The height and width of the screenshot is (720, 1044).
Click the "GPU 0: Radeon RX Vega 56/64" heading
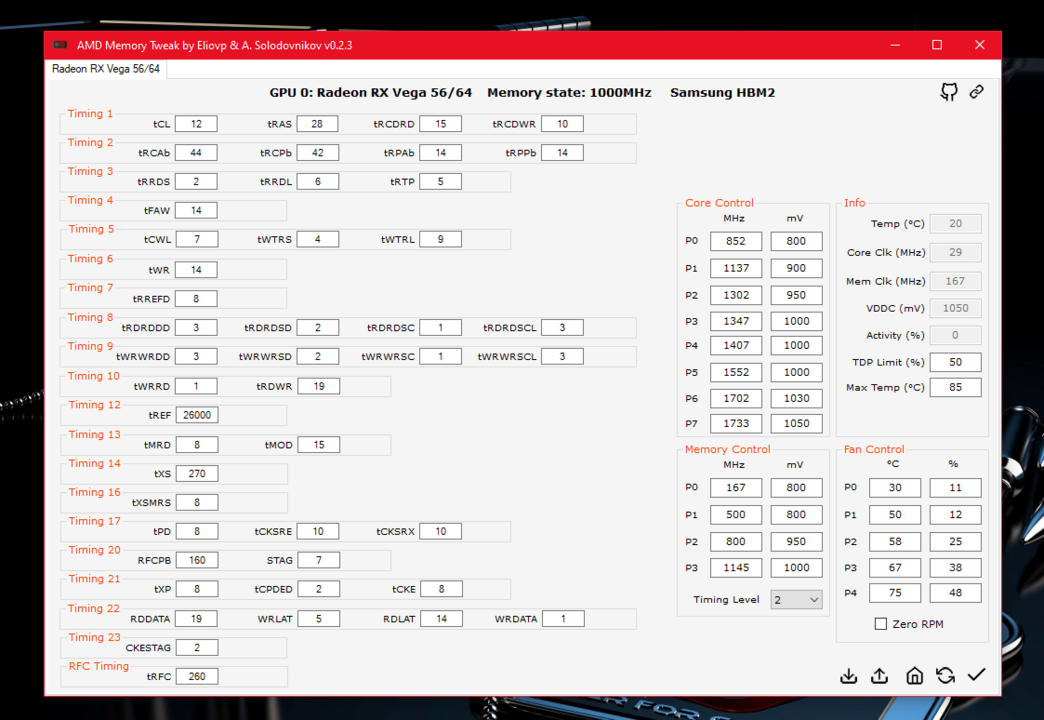[371, 93]
